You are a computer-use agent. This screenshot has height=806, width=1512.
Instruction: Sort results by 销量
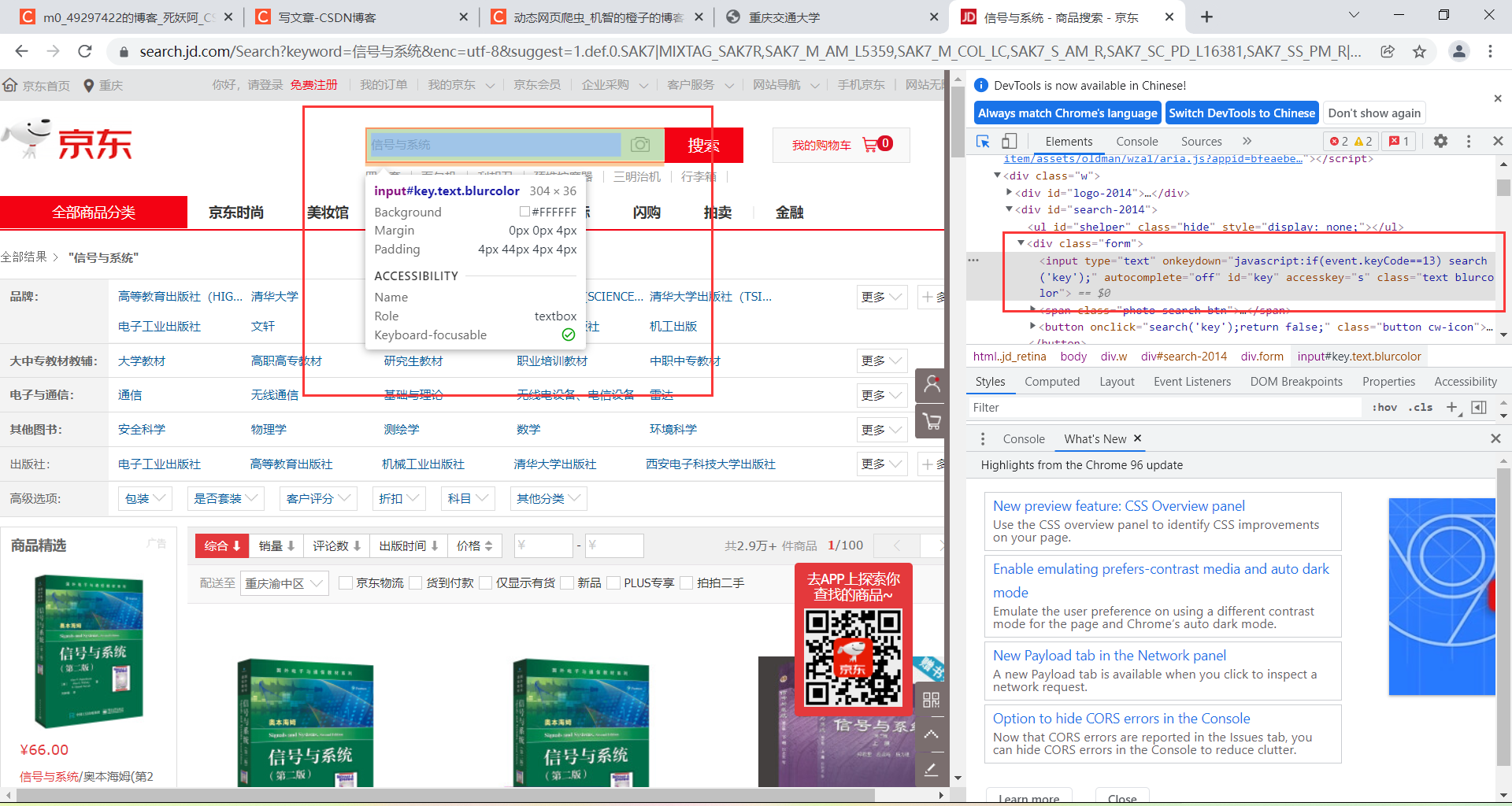(x=276, y=545)
